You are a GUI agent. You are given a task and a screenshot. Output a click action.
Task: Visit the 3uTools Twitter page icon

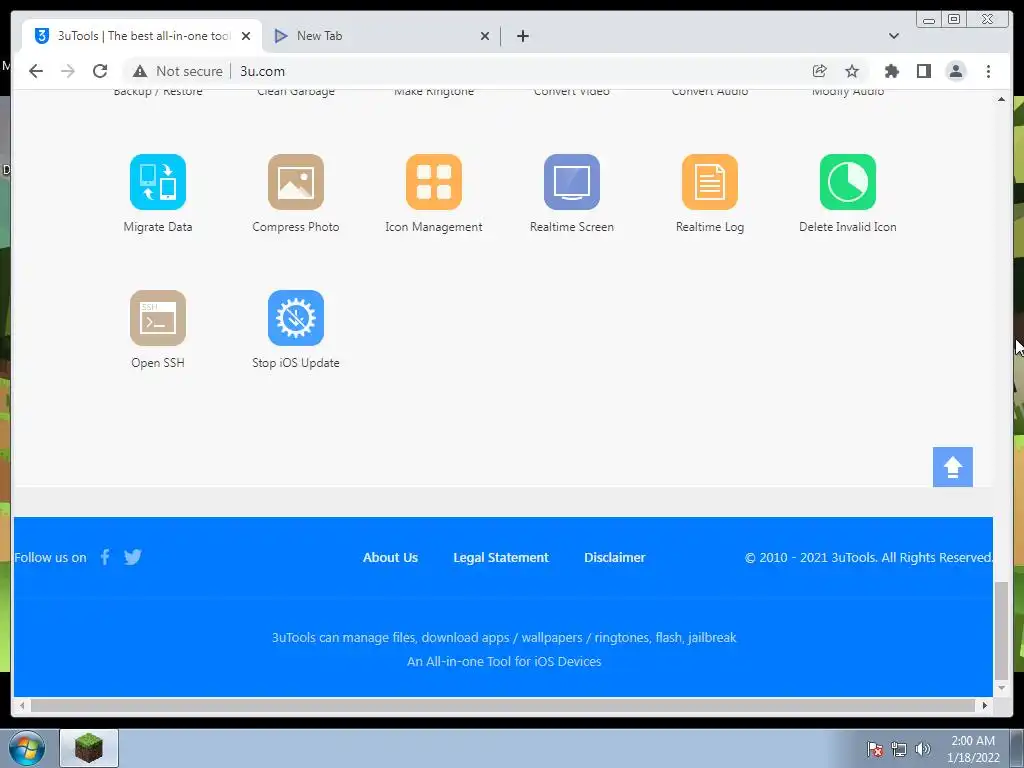point(133,556)
